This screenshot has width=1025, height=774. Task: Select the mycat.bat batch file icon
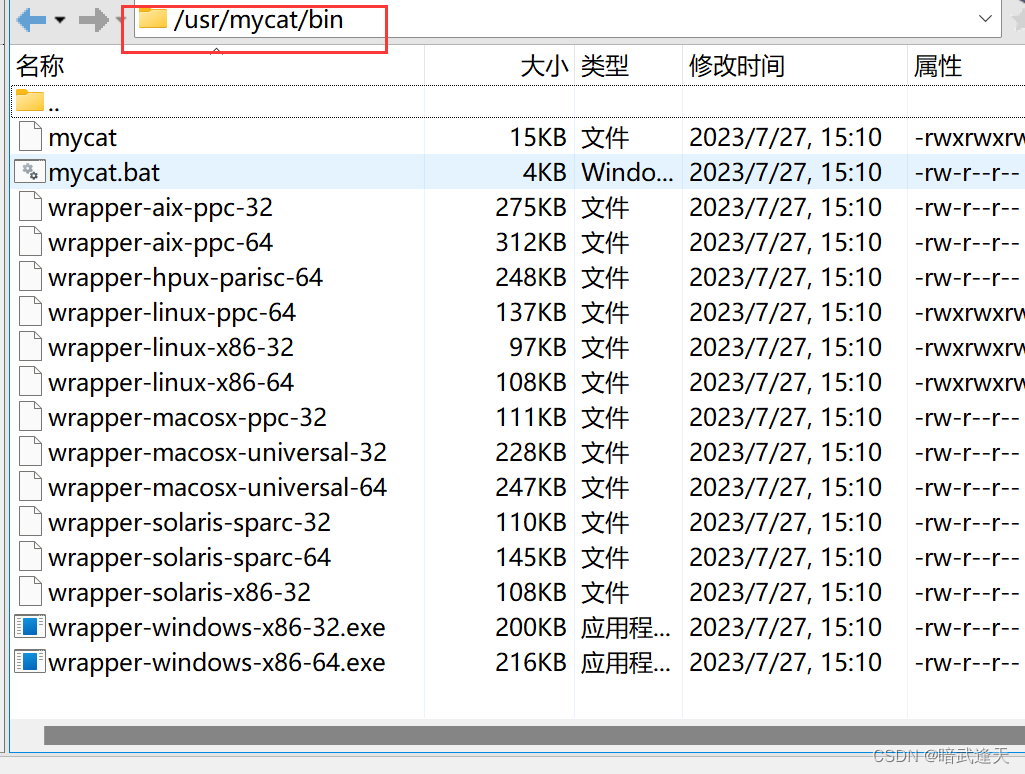30,172
